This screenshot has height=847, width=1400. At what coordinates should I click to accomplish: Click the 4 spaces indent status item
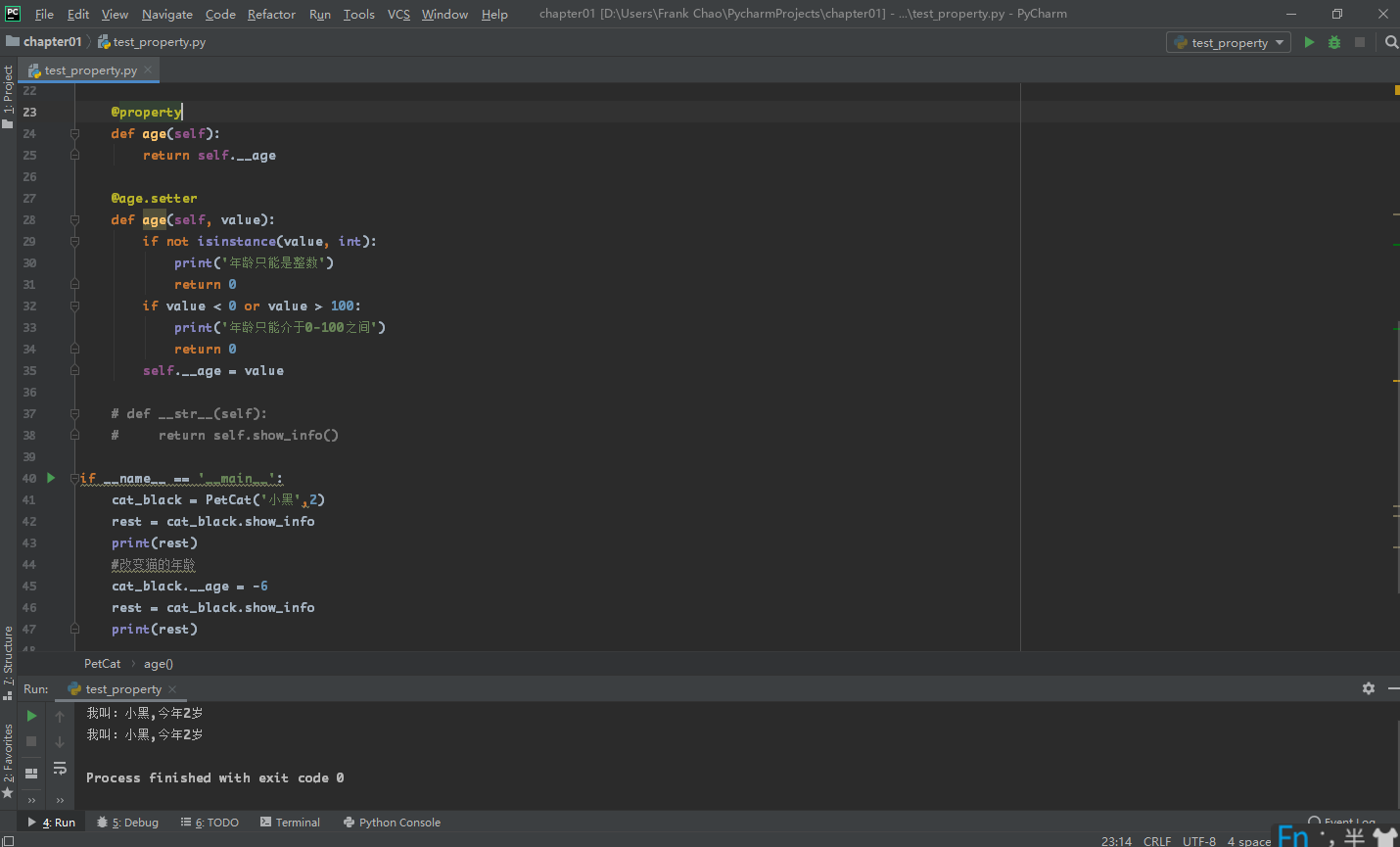pos(1249,841)
